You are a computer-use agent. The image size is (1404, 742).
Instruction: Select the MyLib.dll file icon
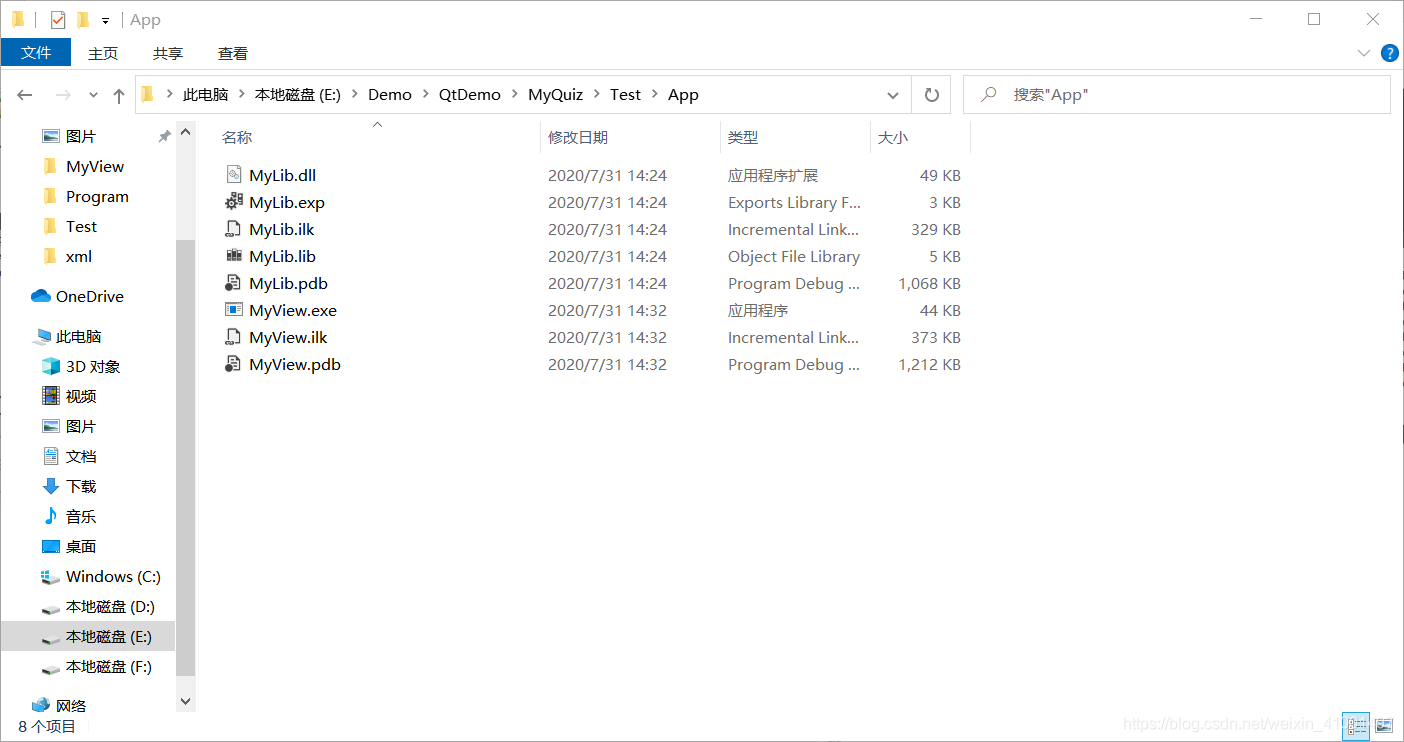(x=233, y=175)
